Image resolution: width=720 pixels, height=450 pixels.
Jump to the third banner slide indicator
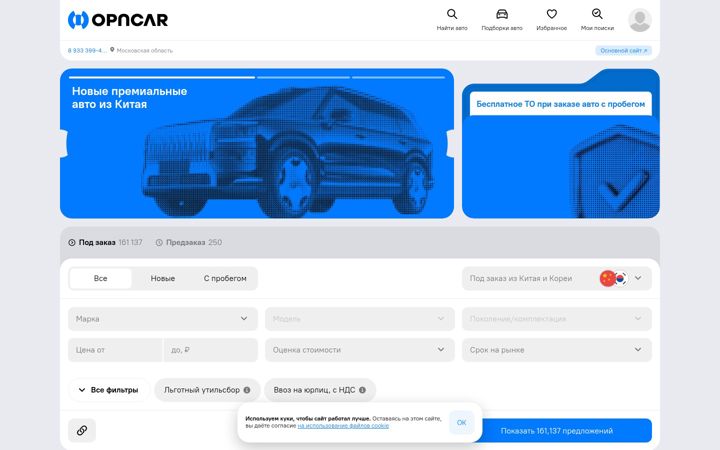398,78
